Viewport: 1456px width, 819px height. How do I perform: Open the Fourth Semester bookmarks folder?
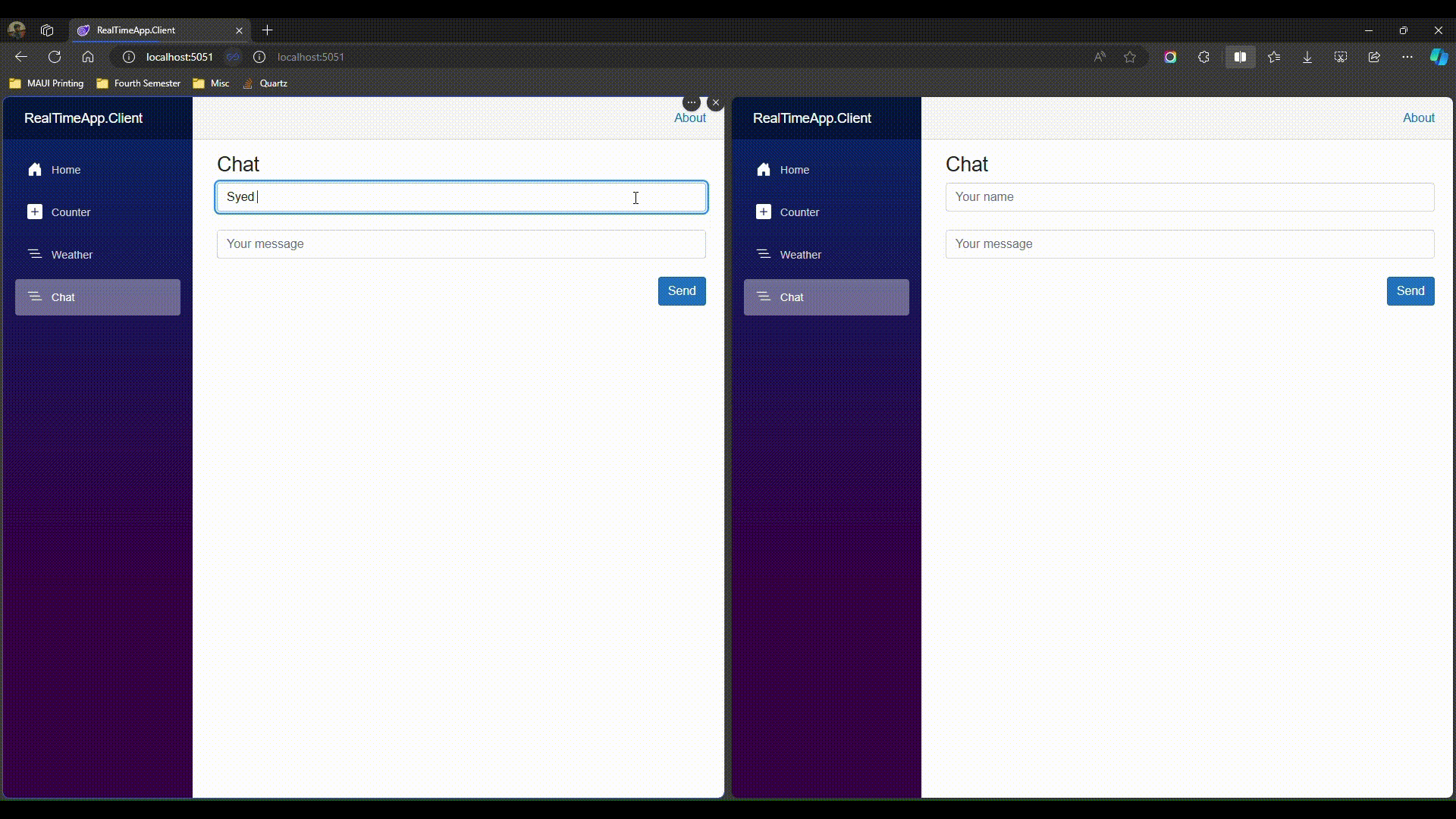coord(139,83)
